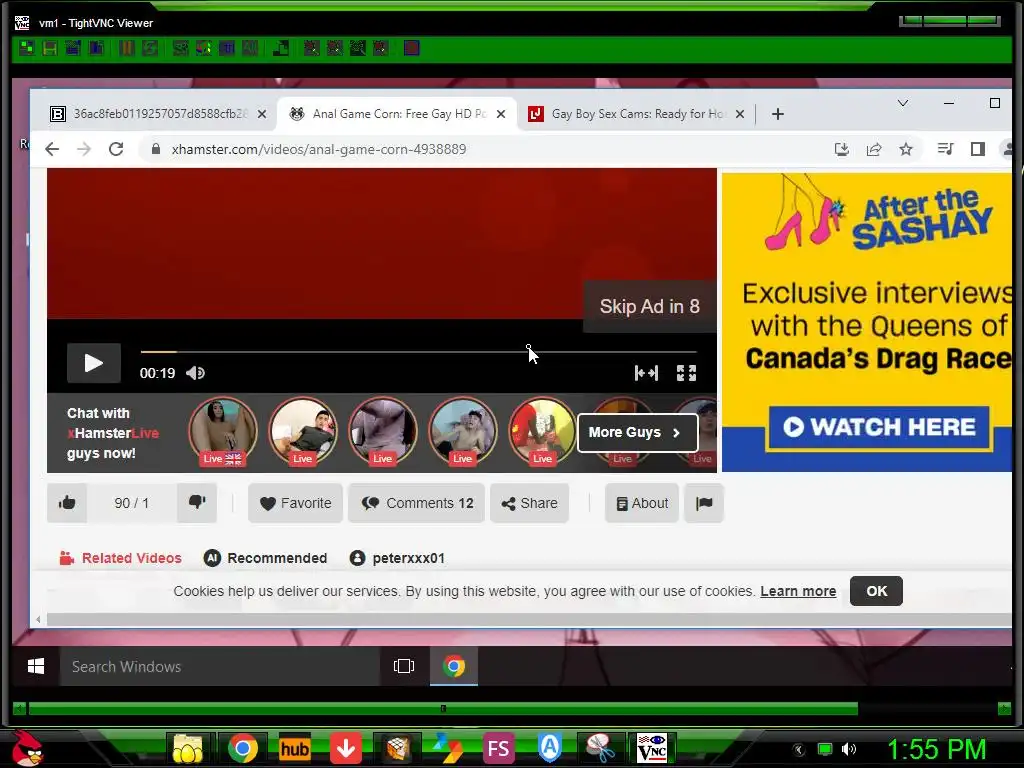Image resolution: width=1024 pixels, height=768 pixels.
Task: Click TightVNC New connection toolbar icon
Action: [26, 48]
